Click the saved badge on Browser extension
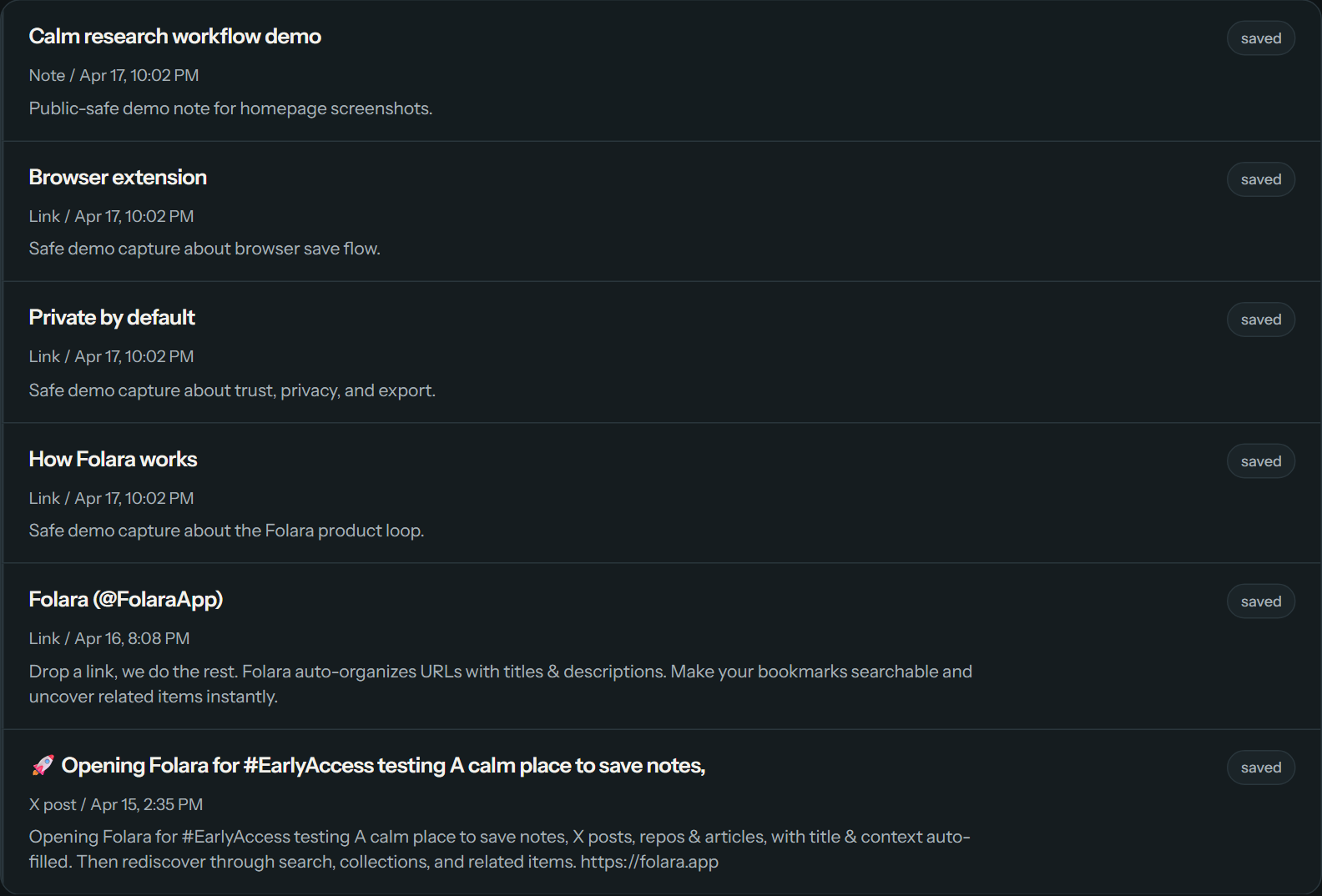Viewport: 1322px width, 896px height. [1260, 179]
